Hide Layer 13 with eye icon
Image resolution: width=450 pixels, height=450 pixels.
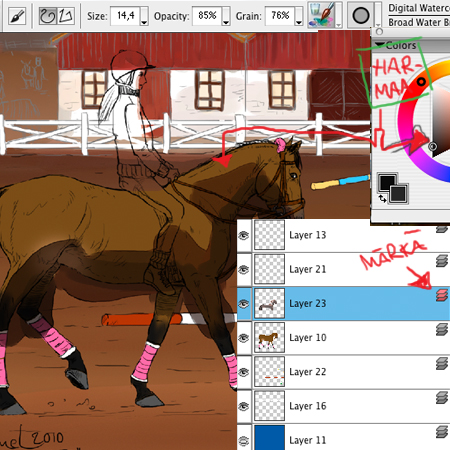(244, 235)
